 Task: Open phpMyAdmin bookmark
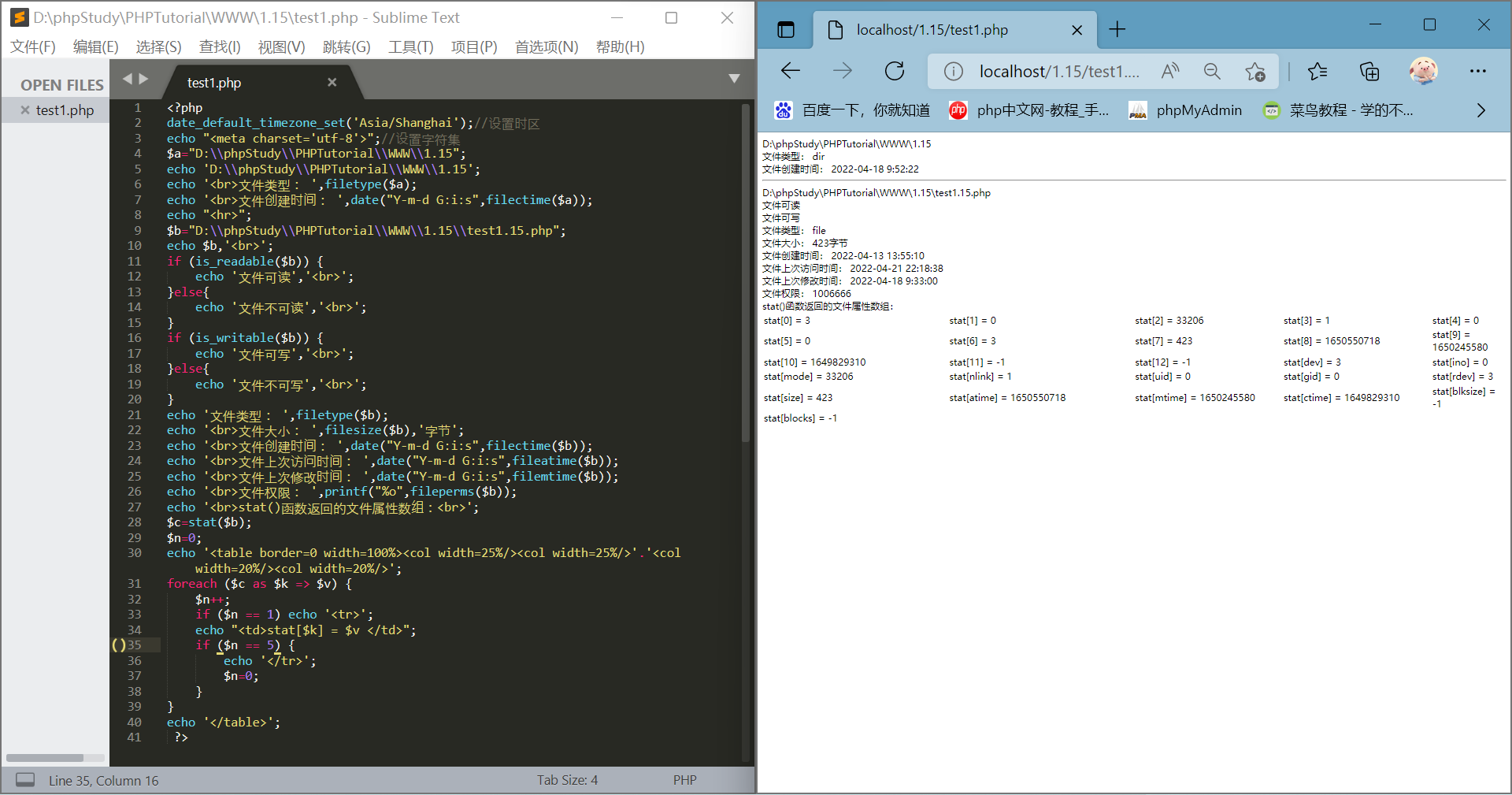coord(1185,110)
